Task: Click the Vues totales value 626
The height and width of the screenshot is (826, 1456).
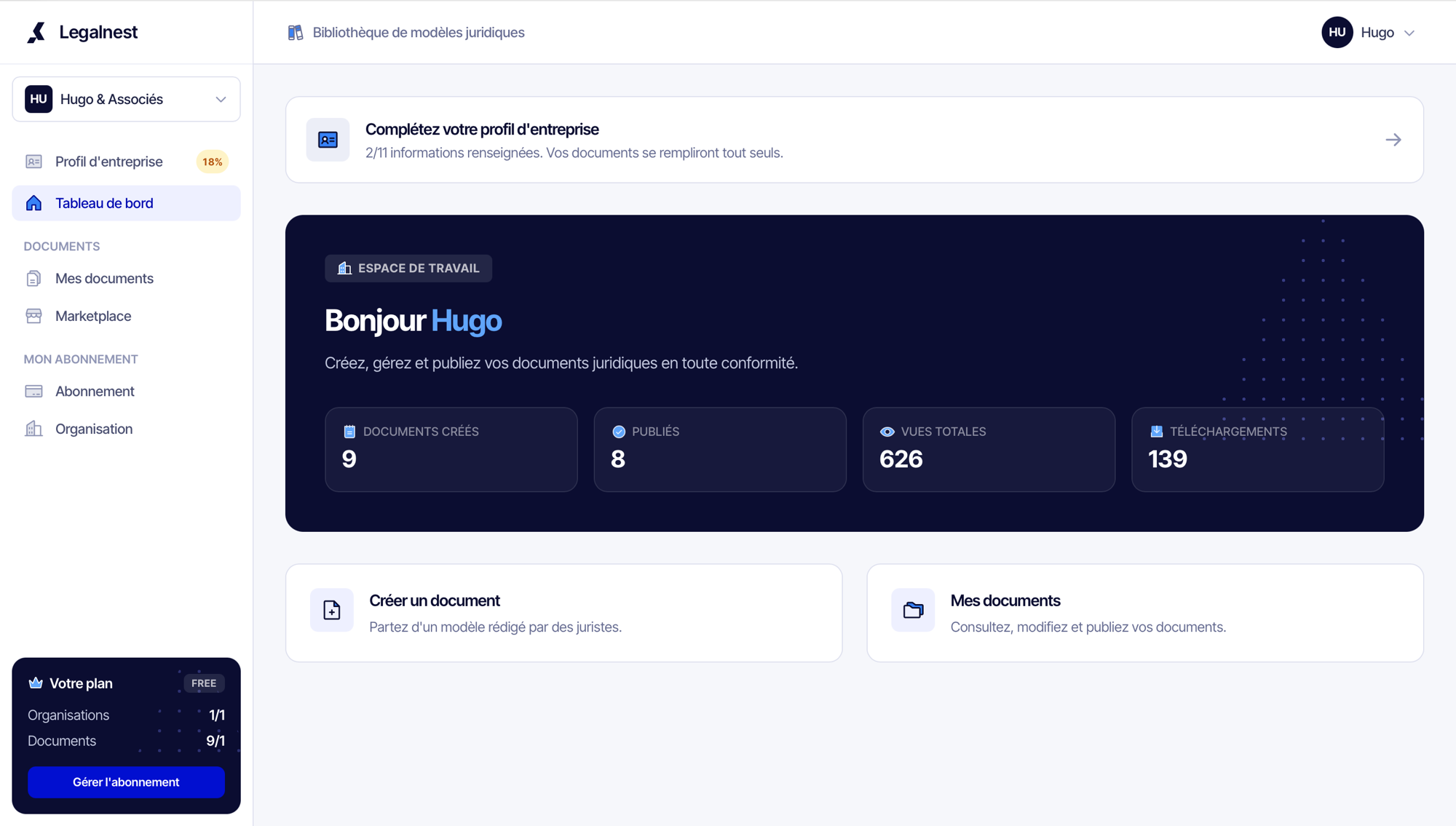Action: tap(901, 459)
